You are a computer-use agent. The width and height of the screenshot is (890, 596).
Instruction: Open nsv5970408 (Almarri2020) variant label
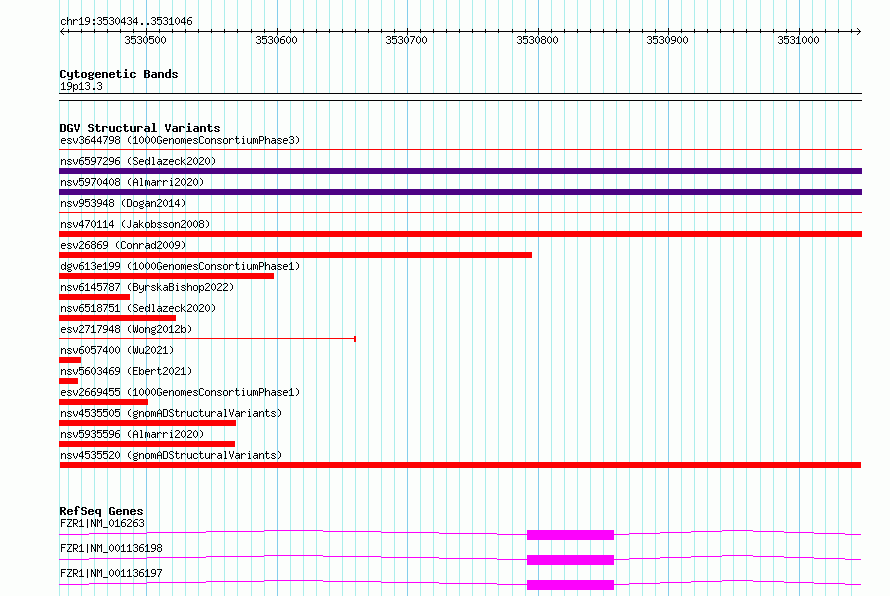click(x=132, y=182)
